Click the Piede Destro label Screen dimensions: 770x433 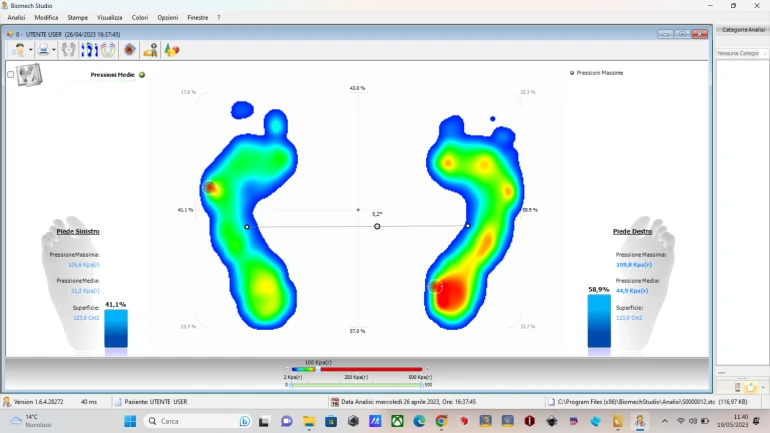tap(634, 231)
